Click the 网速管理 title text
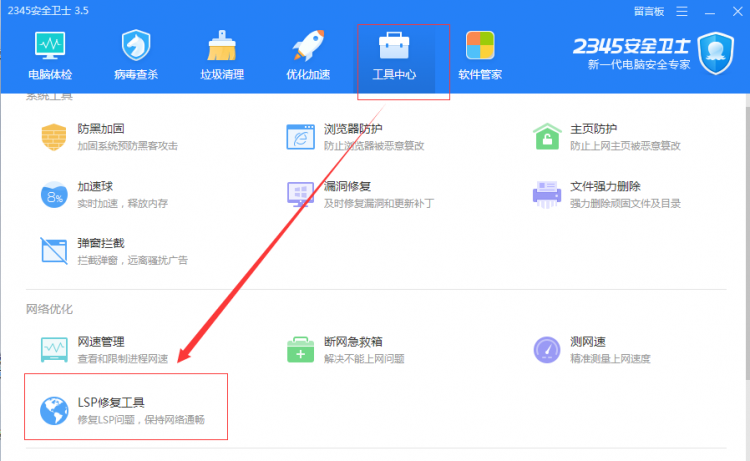Image resolution: width=750 pixels, height=461 pixels. [101, 341]
